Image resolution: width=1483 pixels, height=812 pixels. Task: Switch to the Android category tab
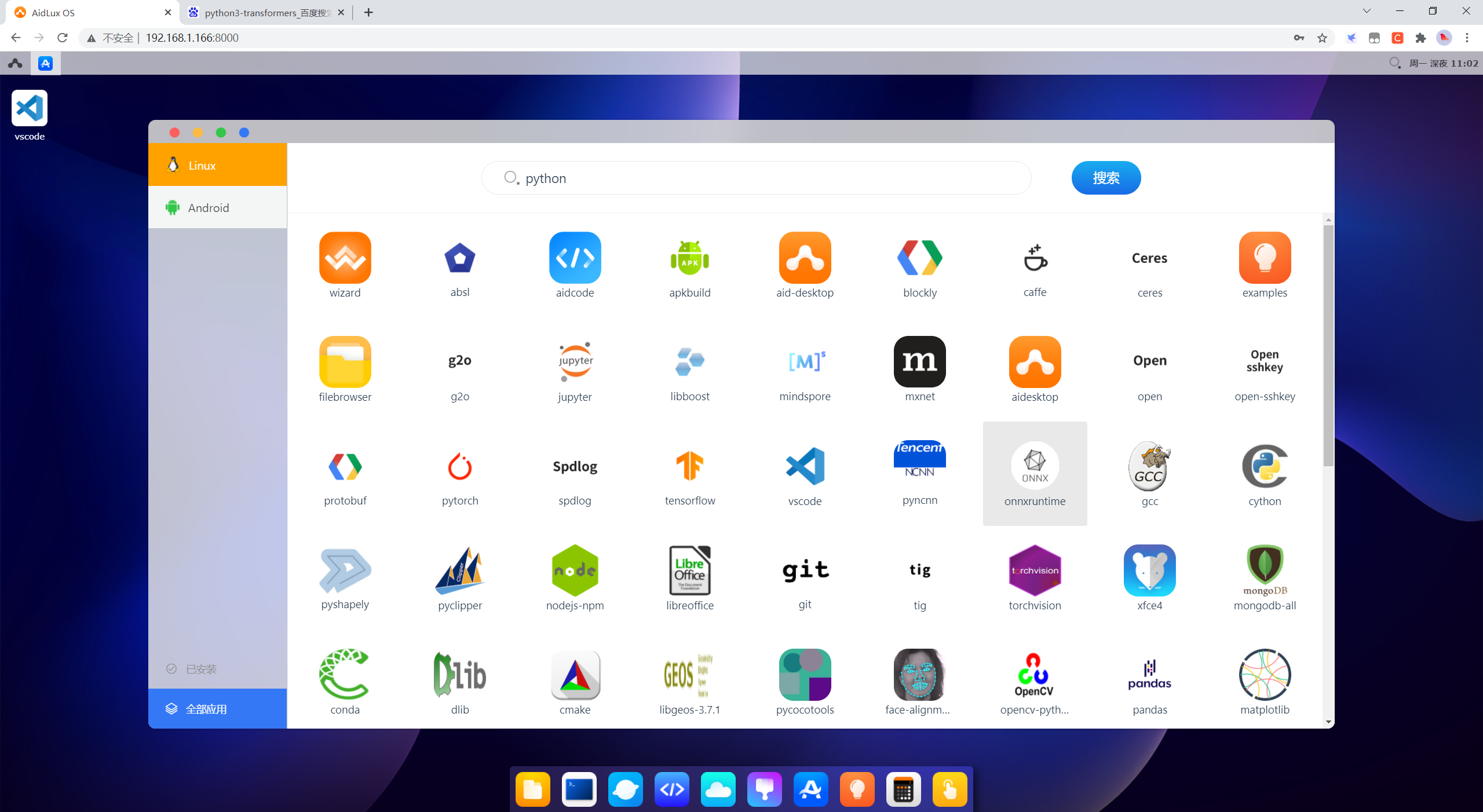click(218, 207)
